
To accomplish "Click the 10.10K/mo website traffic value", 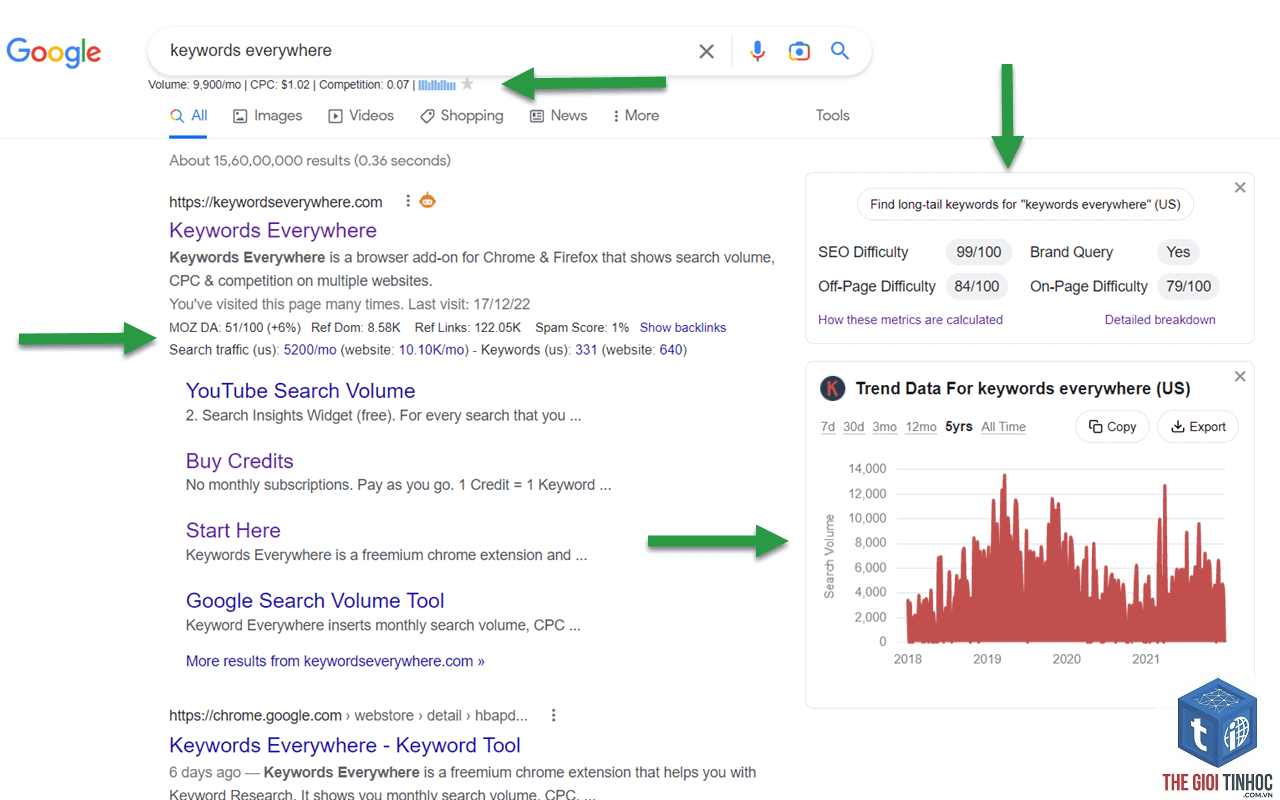I will point(433,350).
